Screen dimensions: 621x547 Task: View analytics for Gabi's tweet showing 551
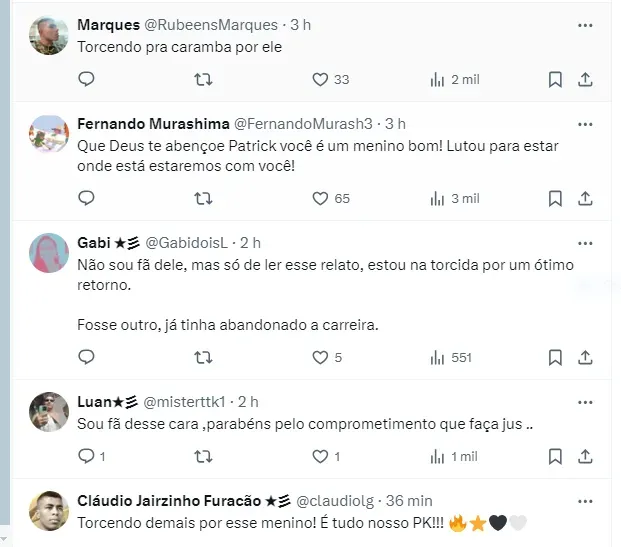[450, 357]
